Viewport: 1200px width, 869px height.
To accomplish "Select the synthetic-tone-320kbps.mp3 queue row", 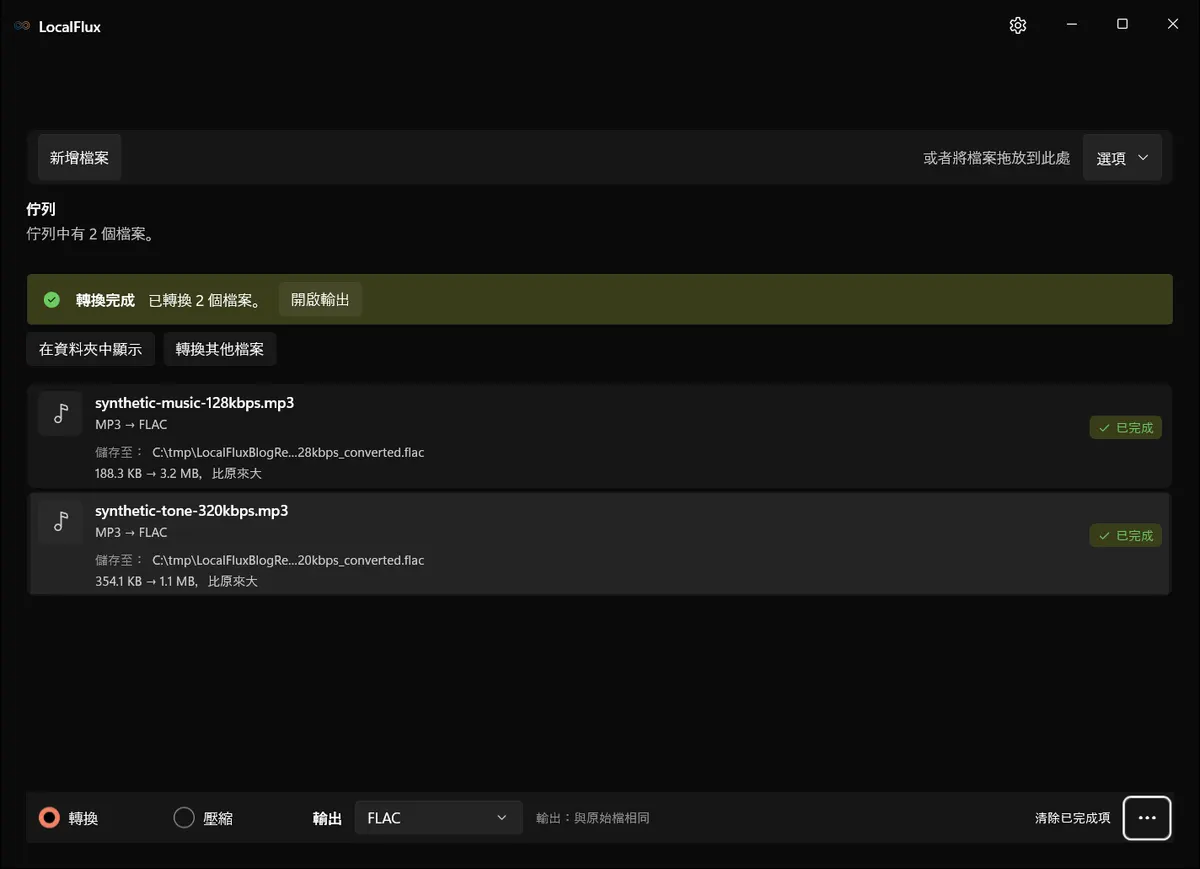I will 600,544.
